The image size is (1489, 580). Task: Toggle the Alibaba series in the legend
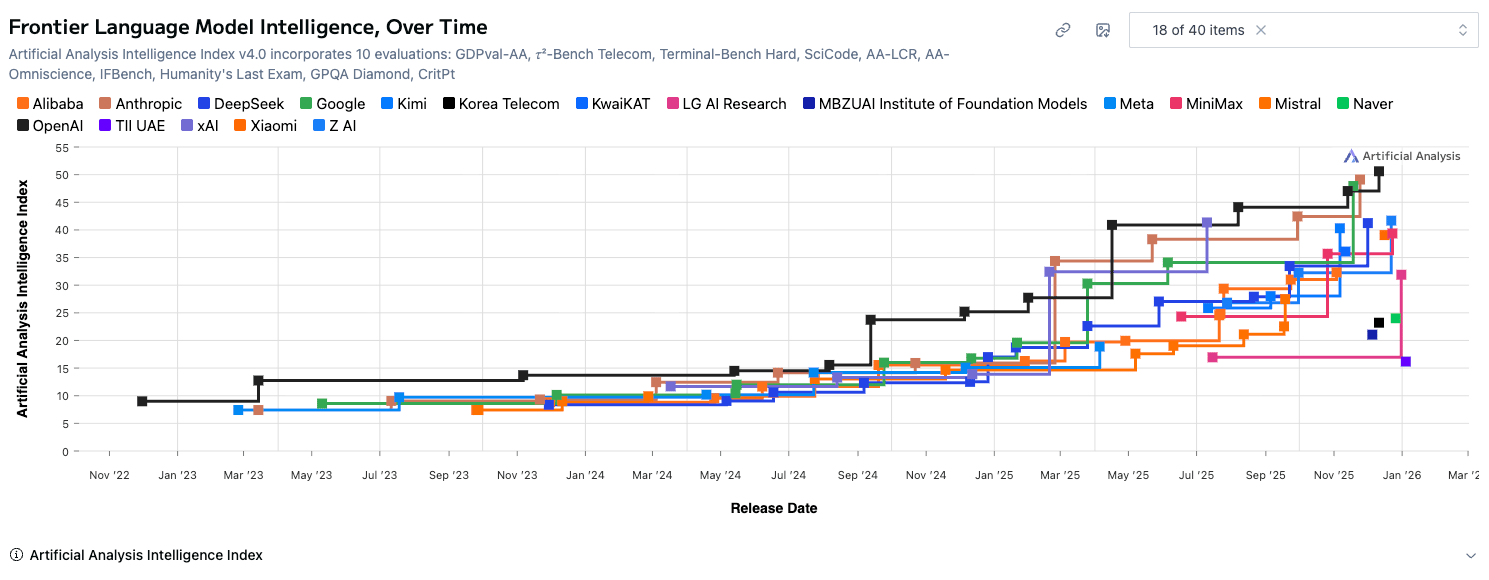22,103
